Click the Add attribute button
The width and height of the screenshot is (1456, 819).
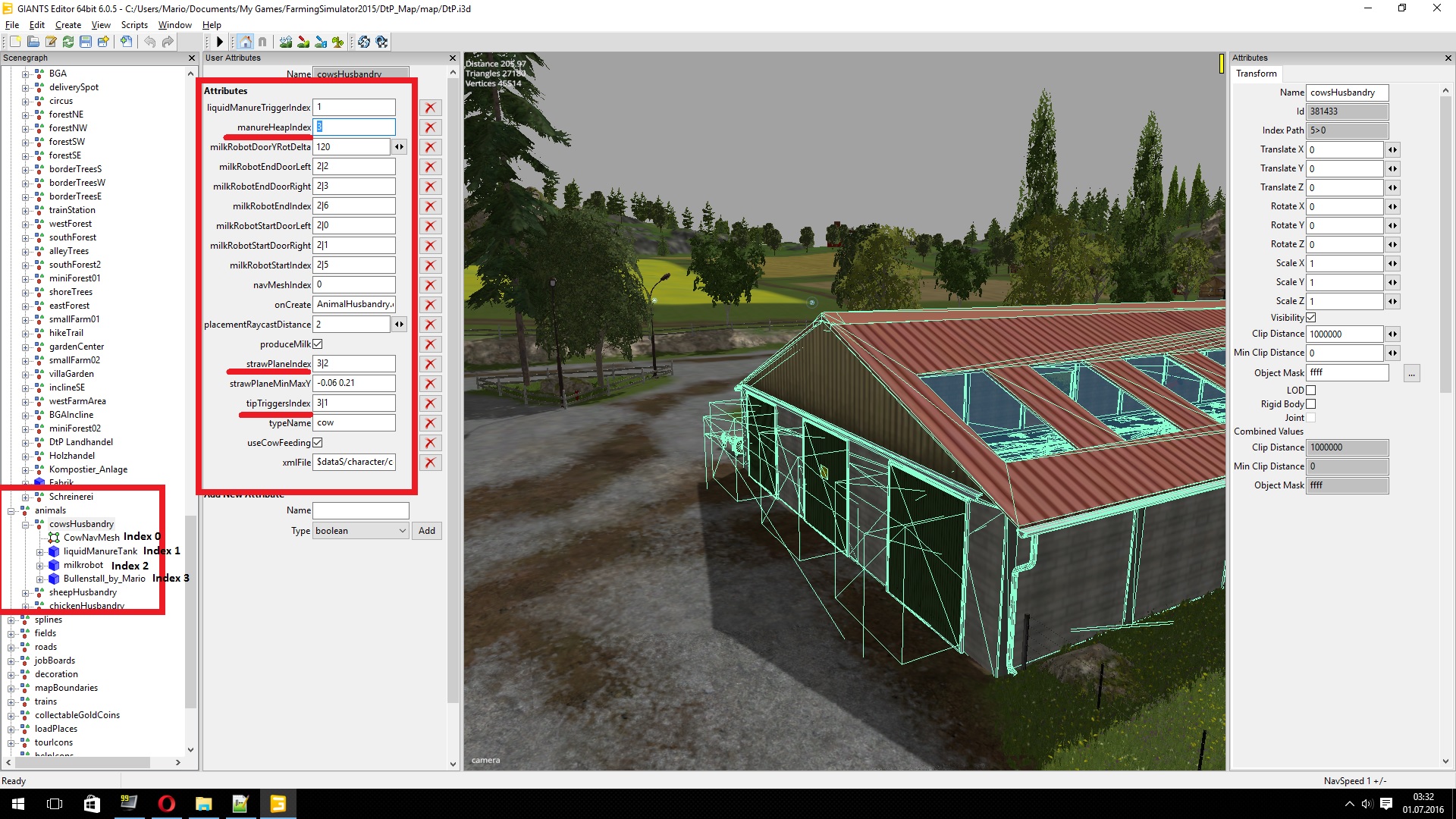[427, 531]
